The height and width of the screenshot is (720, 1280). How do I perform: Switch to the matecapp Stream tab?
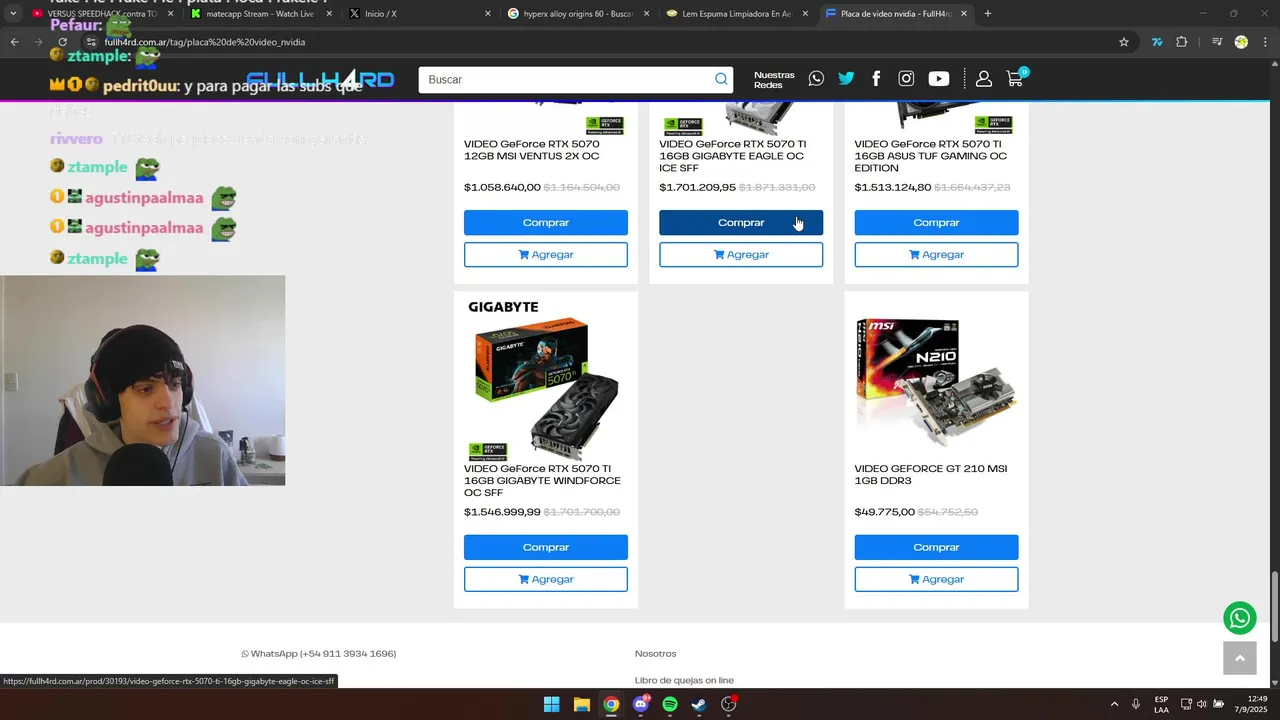tap(261, 14)
